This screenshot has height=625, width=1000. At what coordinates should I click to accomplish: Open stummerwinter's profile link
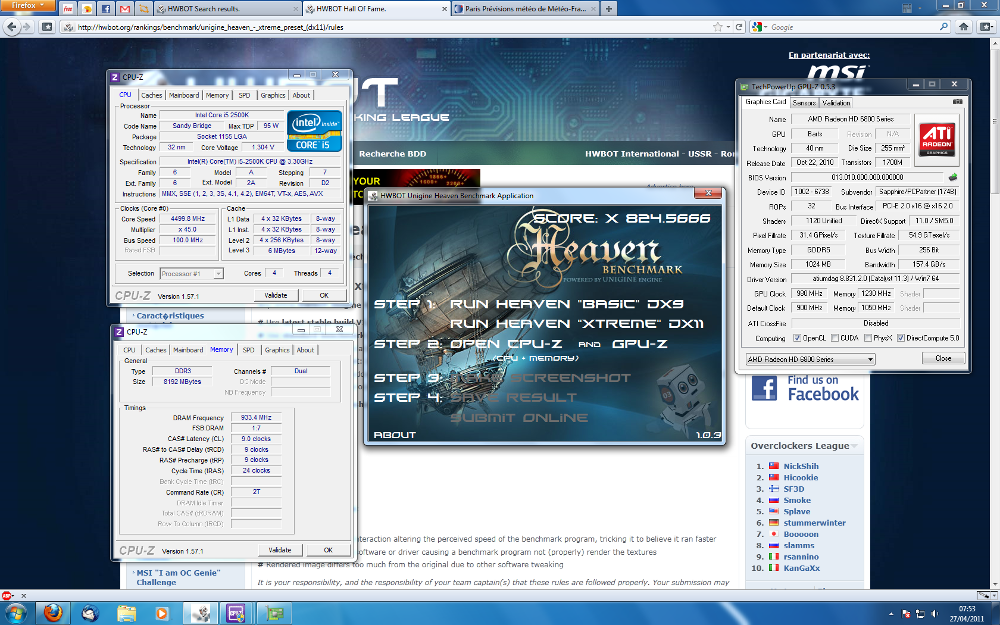(x=814, y=523)
